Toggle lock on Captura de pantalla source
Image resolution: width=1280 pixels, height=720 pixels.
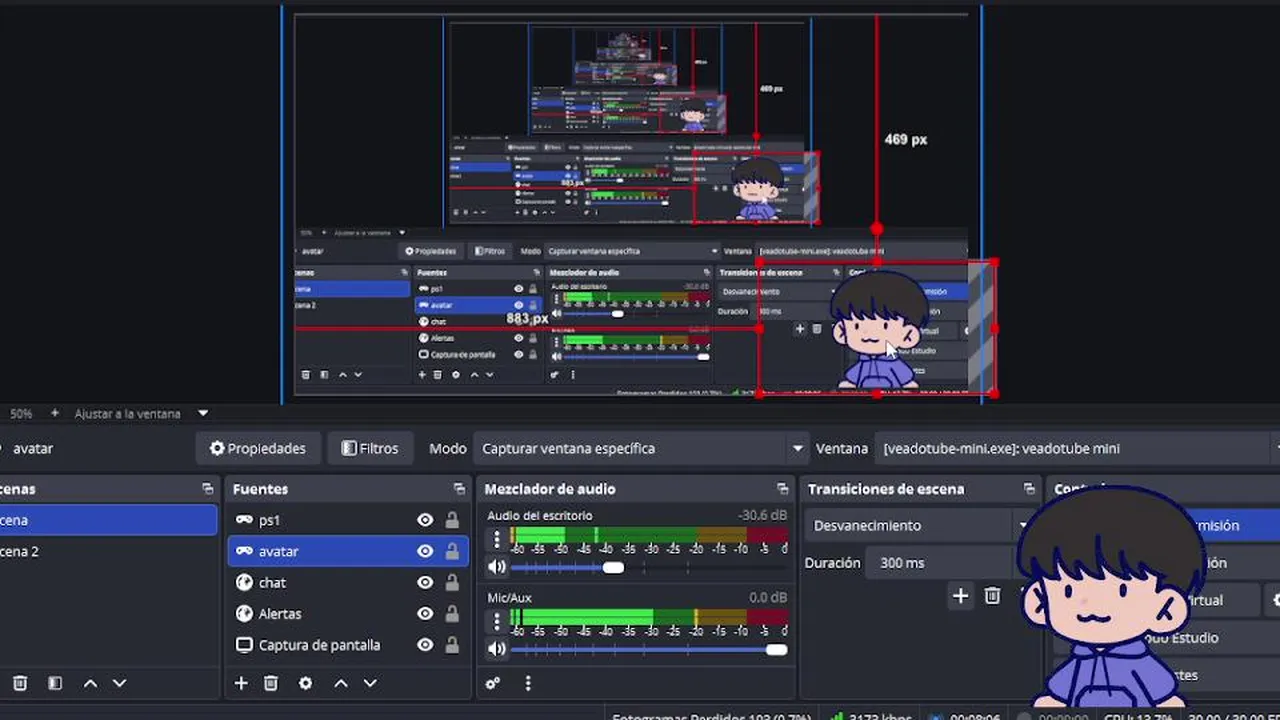click(452, 645)
